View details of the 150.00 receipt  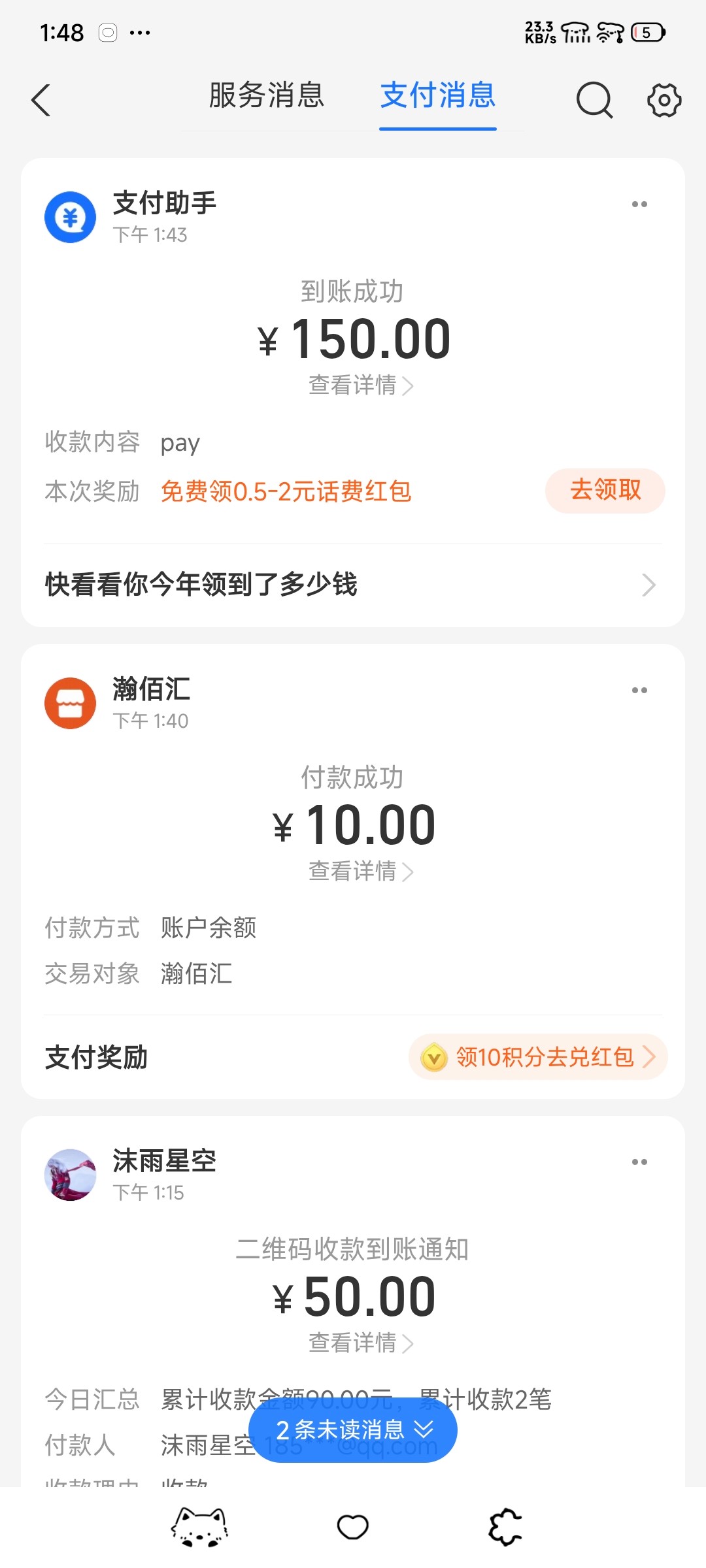tap(360, 385)
